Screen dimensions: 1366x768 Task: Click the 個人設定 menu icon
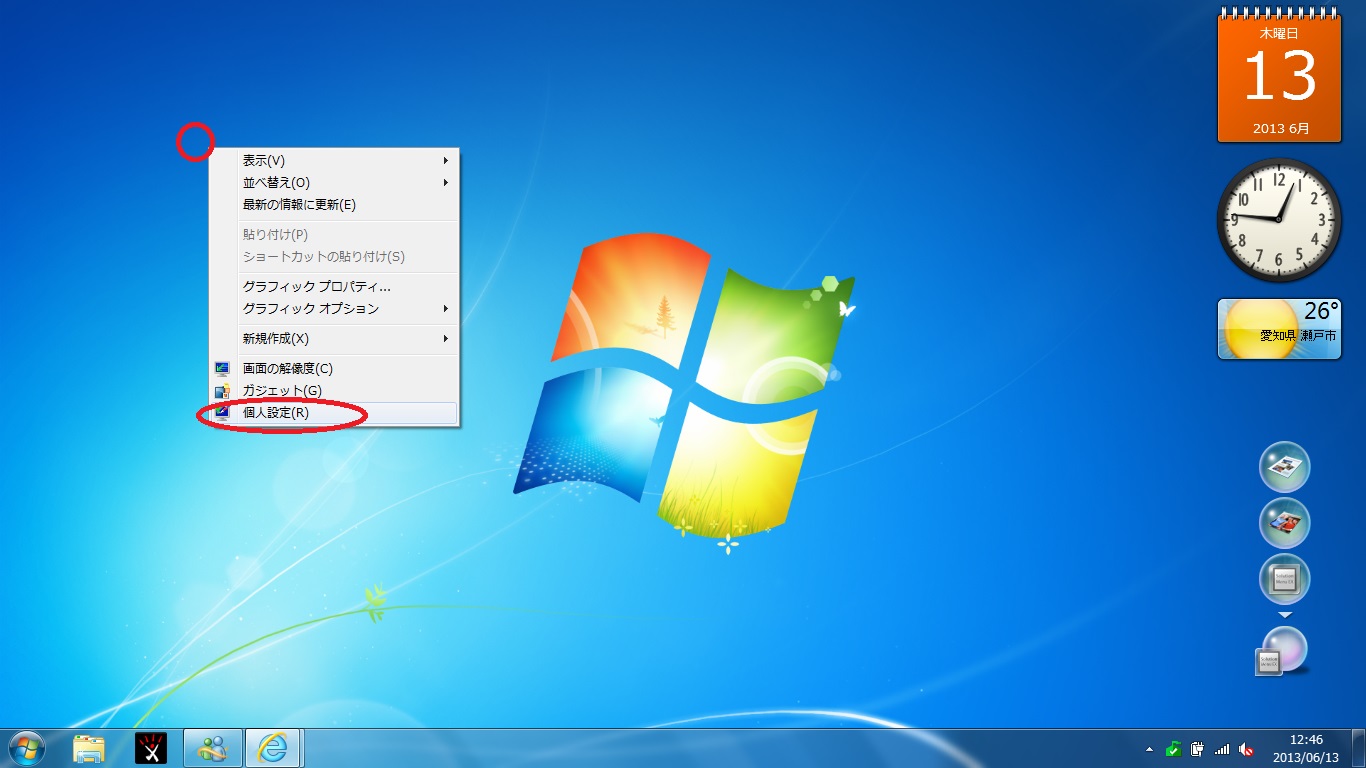pos(222,412)
